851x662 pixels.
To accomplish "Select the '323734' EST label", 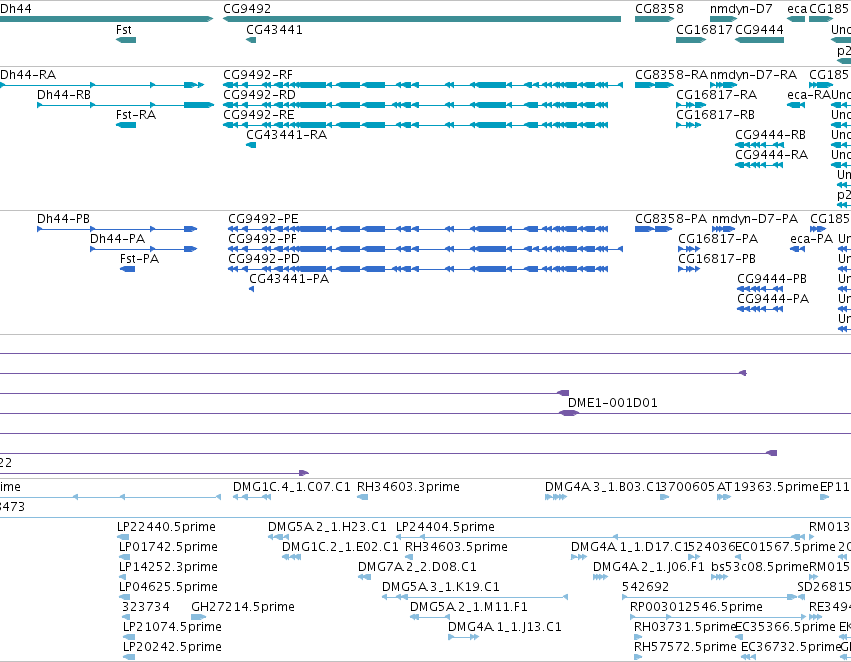I will click(x=145, y=607).
